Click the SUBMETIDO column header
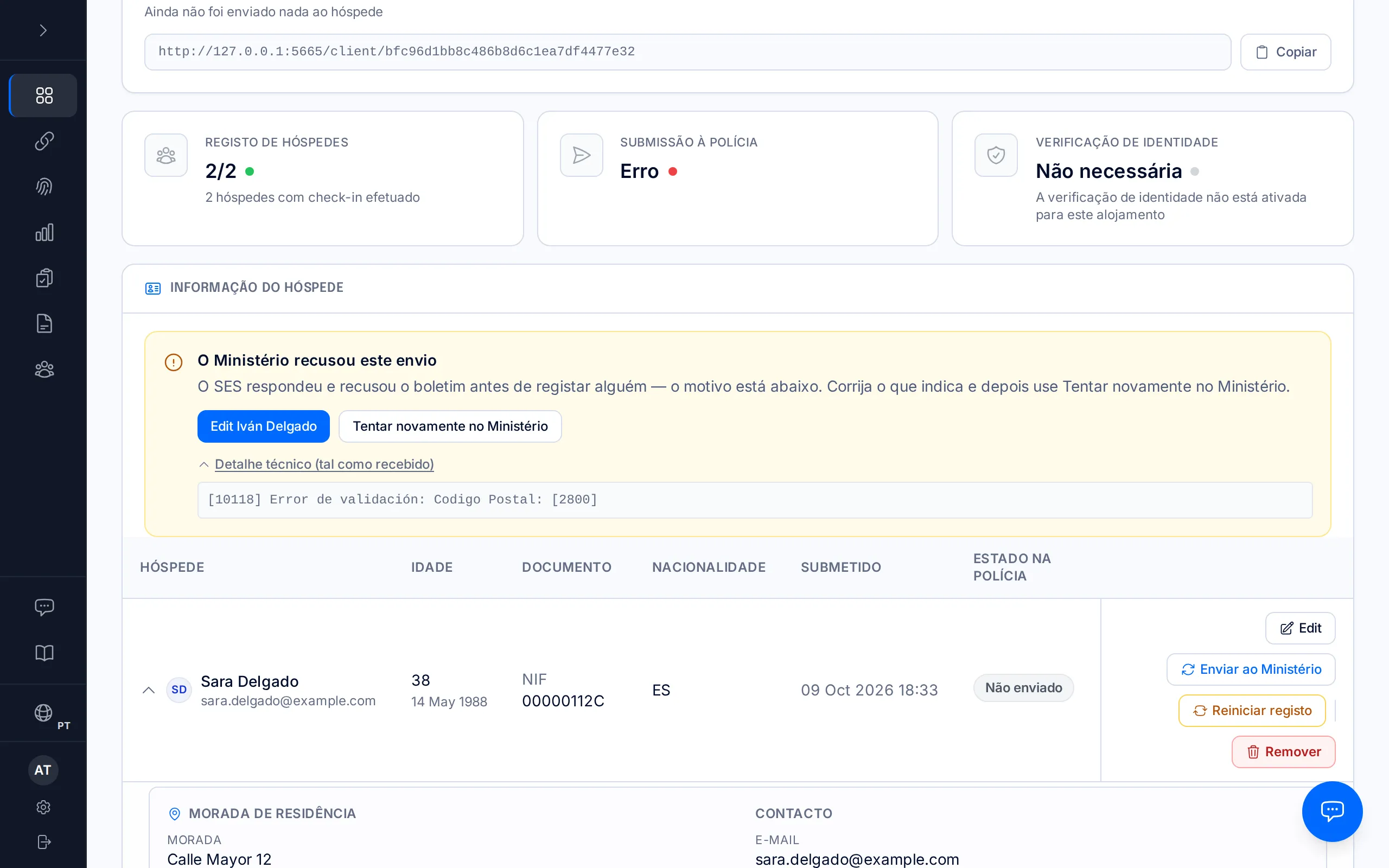Viewport: 1389px width, 868px height. (x=841, y=567)
